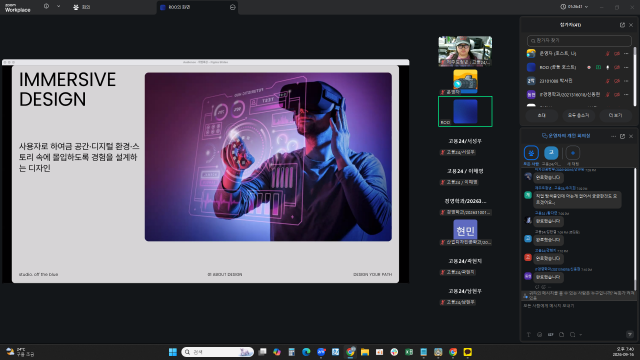Pop out the chat panel

622,136
